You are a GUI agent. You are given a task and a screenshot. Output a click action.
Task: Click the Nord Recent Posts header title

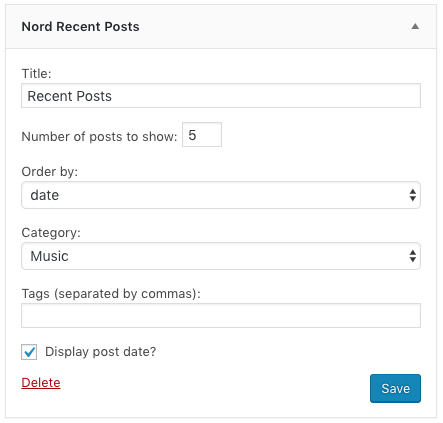tap(80, 27)
